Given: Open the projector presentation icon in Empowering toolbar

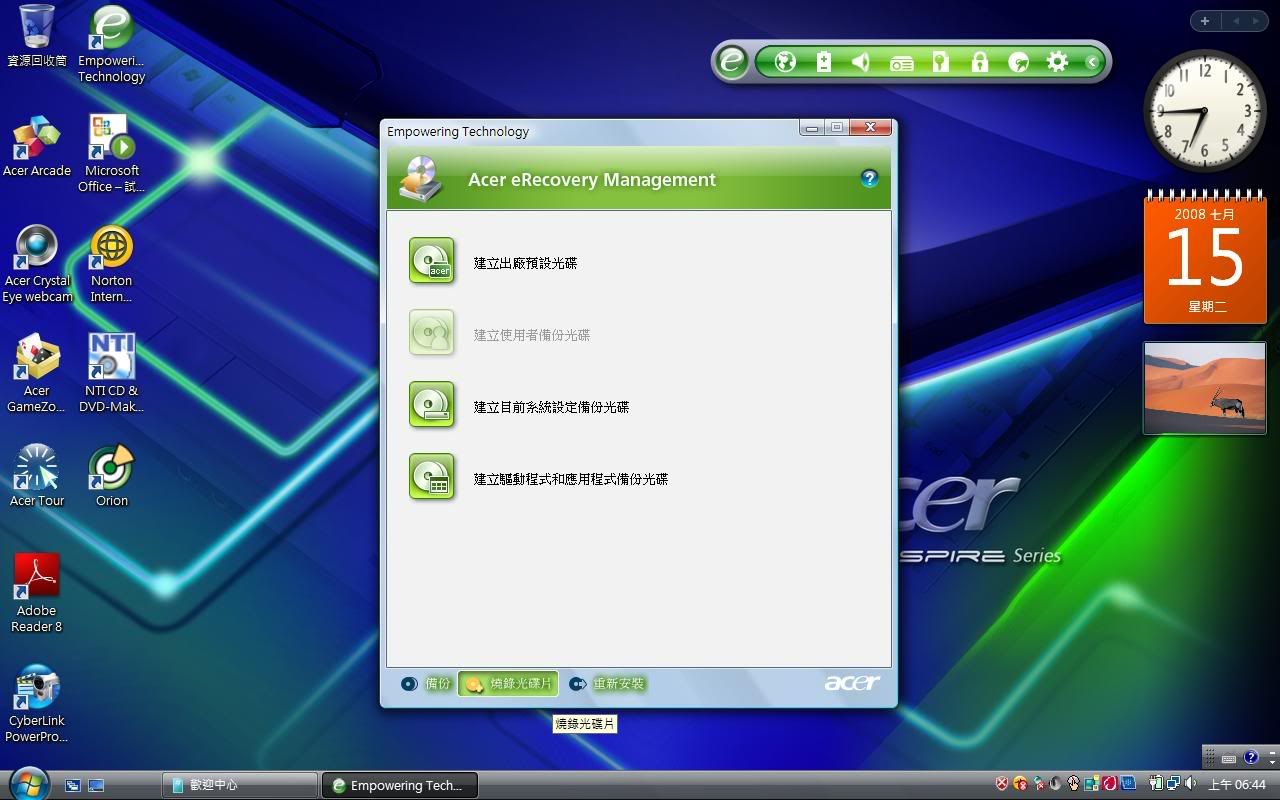Looking at the screenshot, I should 902,63.
